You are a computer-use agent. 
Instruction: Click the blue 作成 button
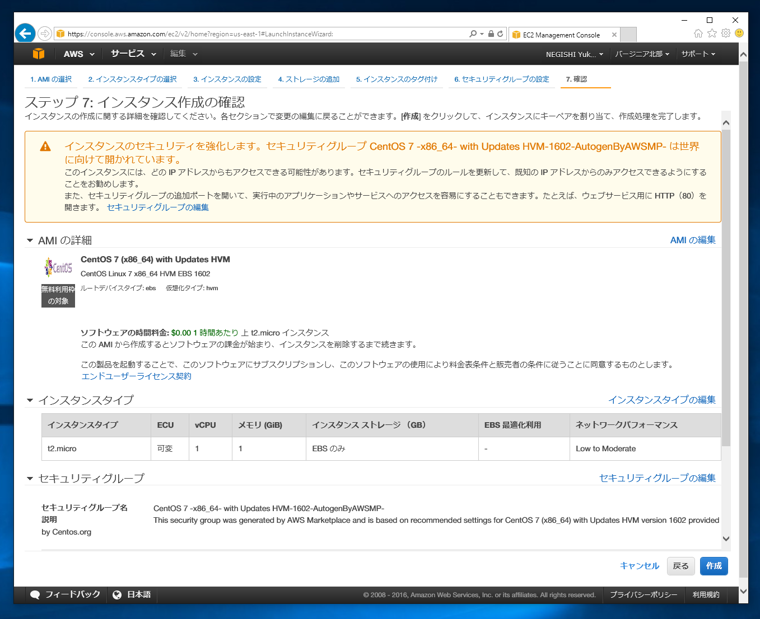[714, 566]
